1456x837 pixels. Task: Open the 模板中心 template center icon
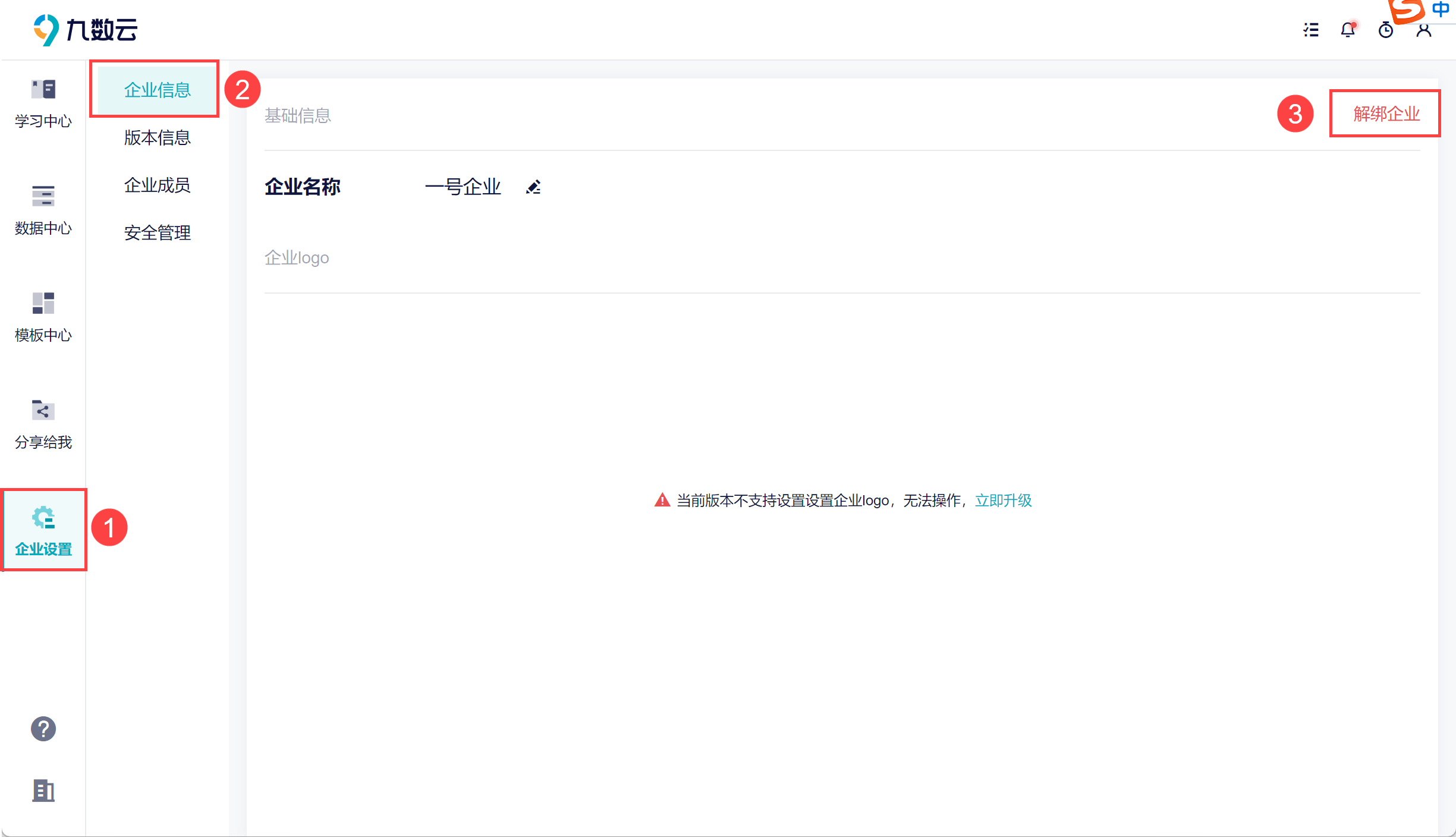point(43,303)
